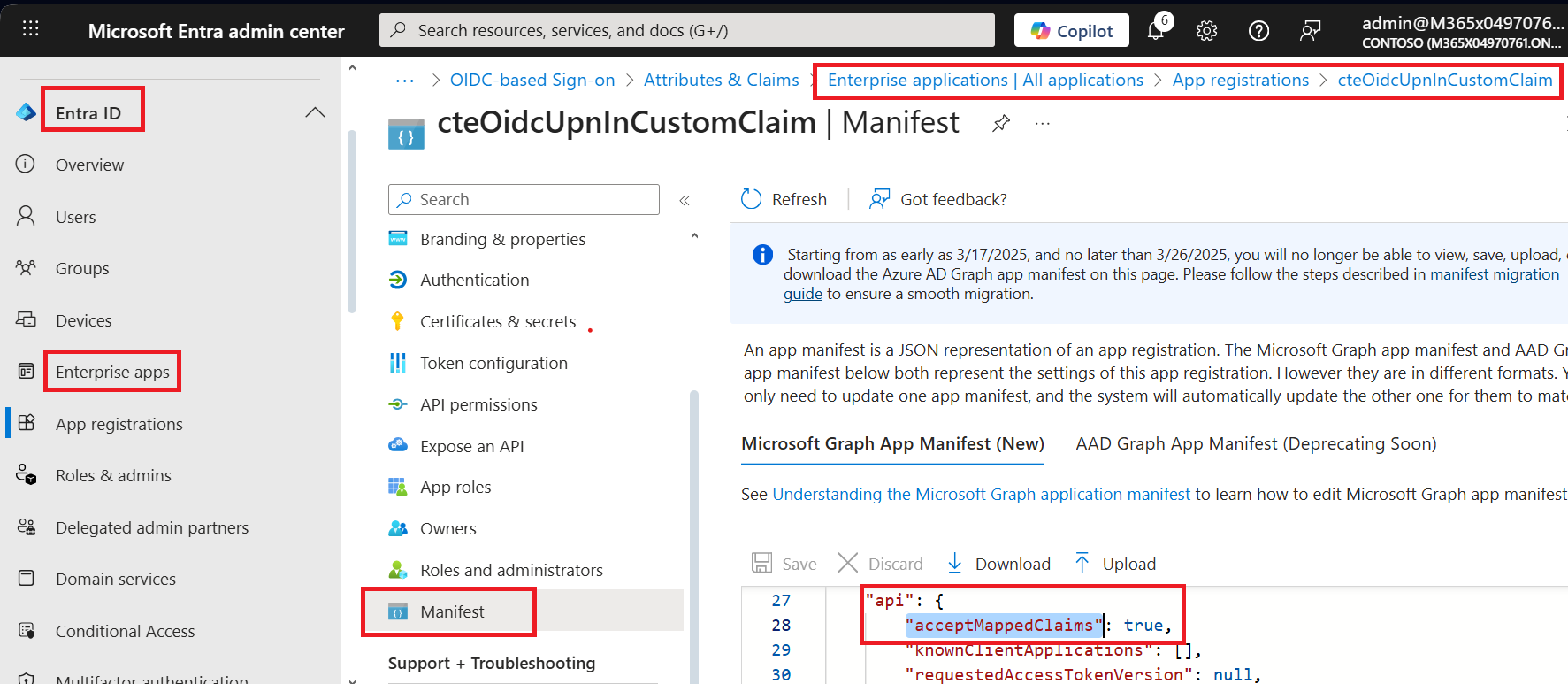Select Entra ID in the sidebar
This screenshot has height=684, width=1568.
(88, 113)
